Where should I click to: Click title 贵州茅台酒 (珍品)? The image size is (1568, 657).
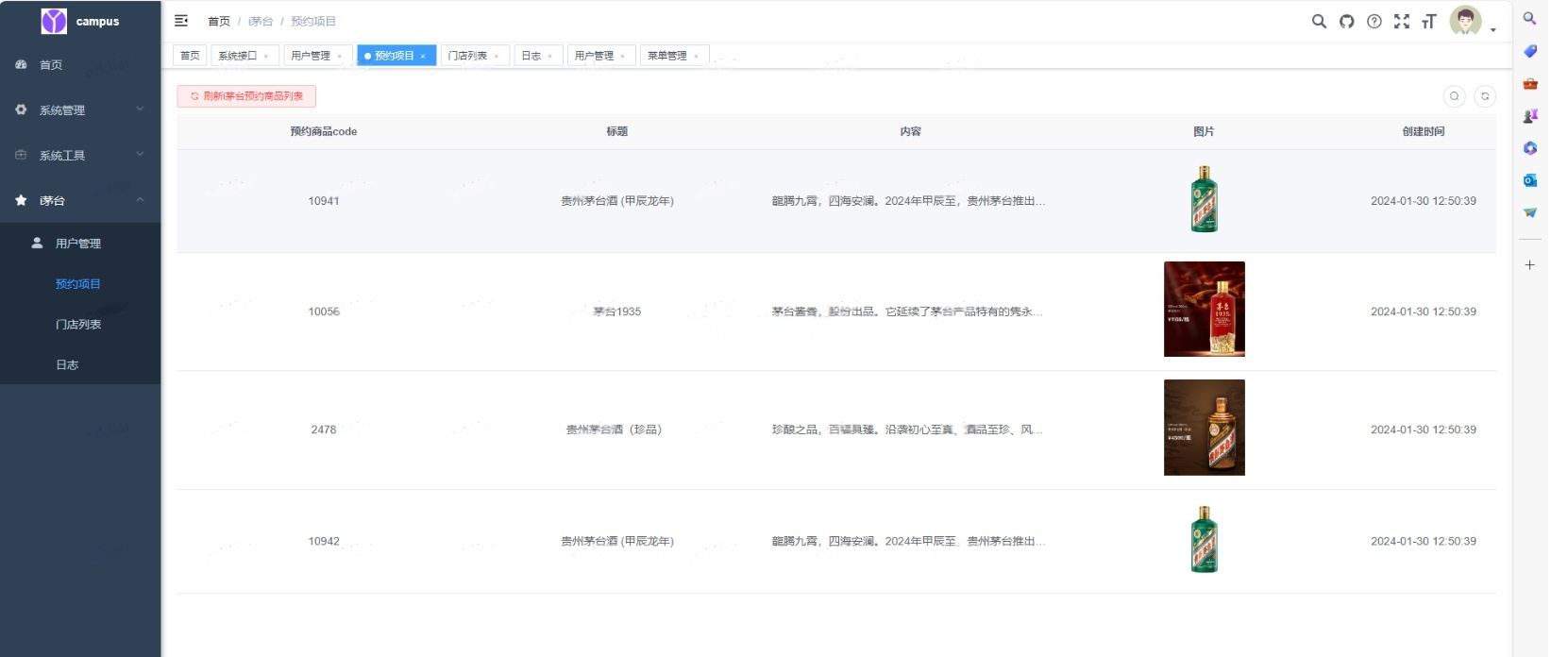[615, 430]
